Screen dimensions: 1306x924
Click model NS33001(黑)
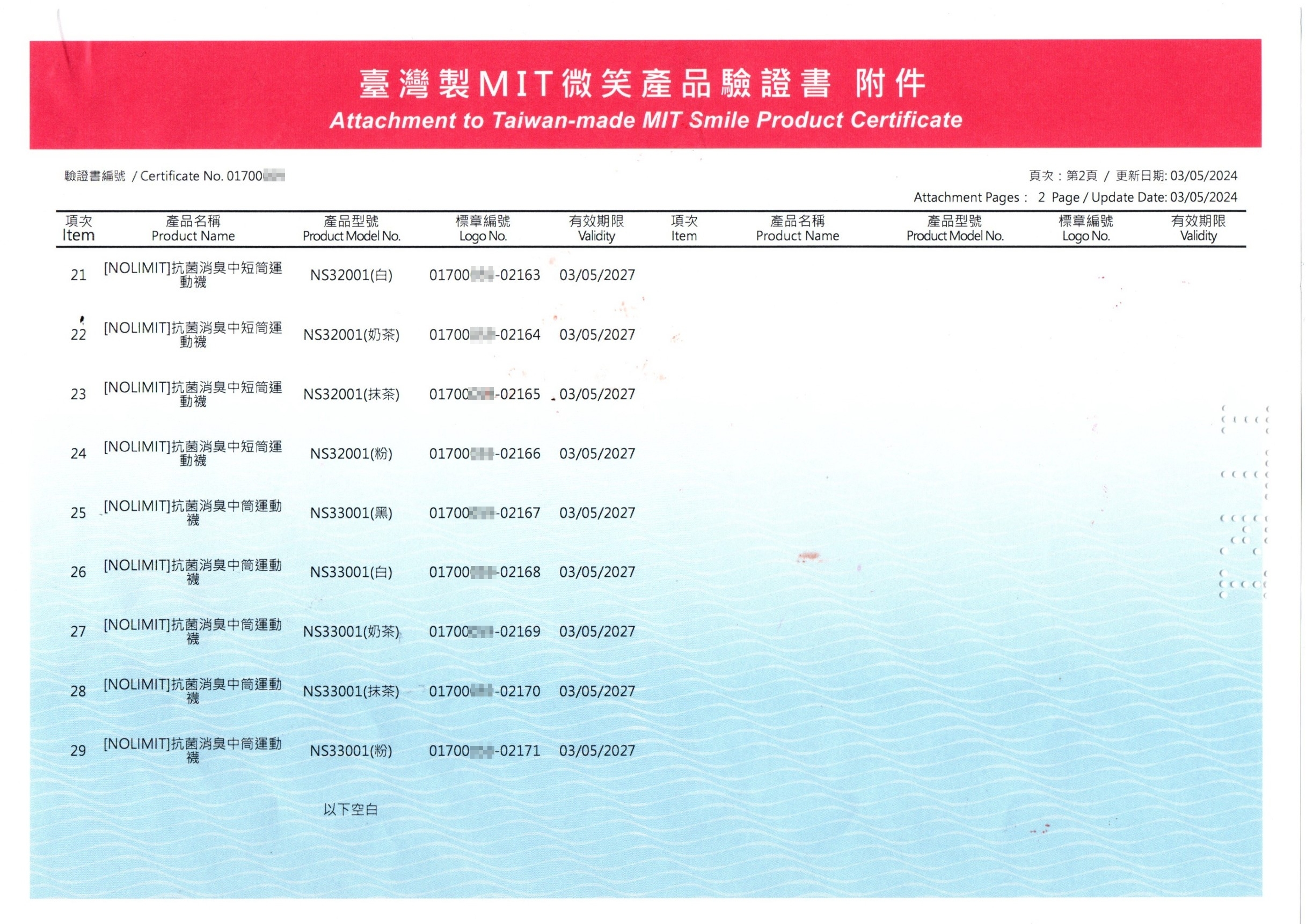[351, 513]
